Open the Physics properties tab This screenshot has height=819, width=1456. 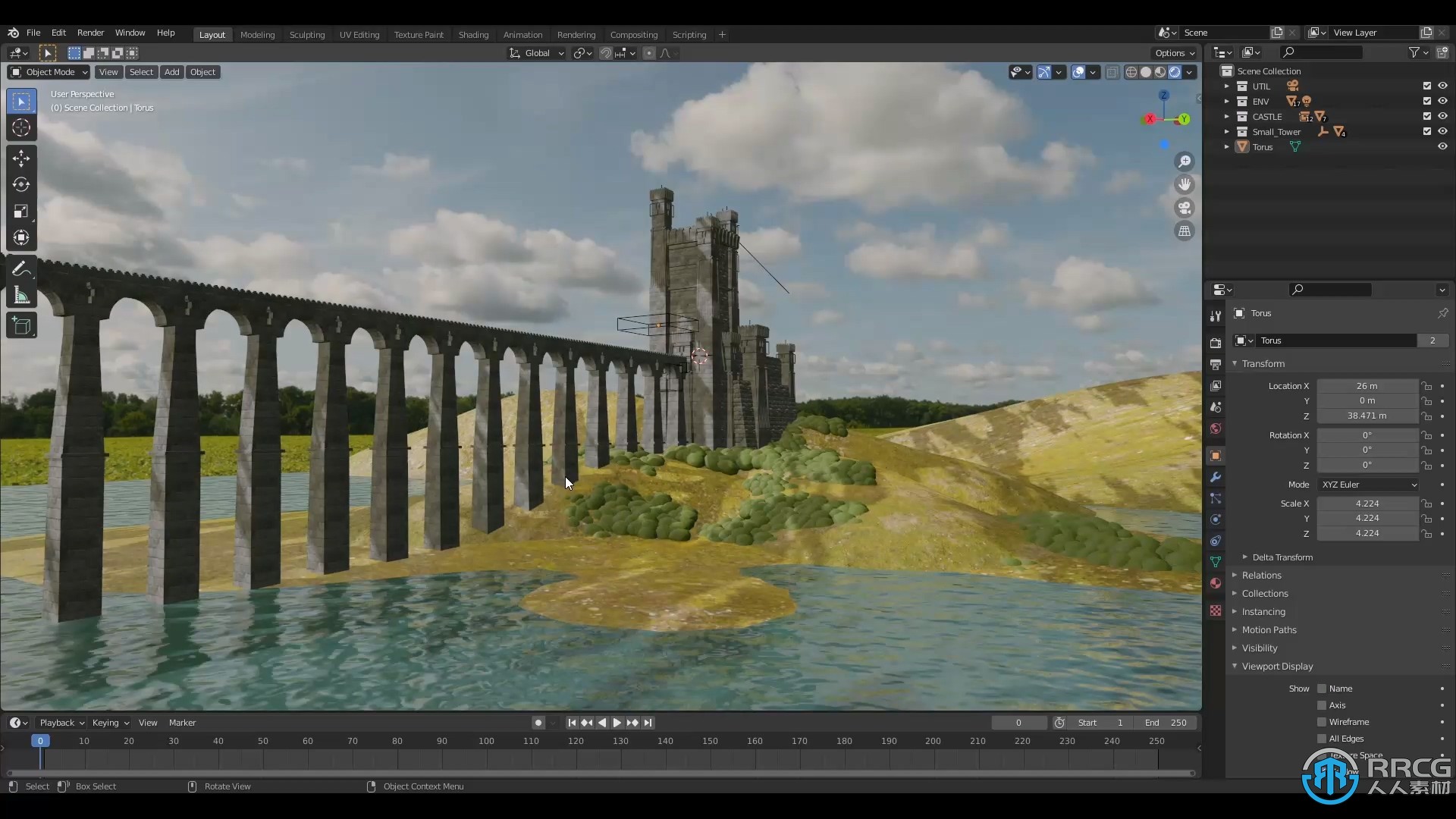pyautogui.click(x=1216, y=519)
